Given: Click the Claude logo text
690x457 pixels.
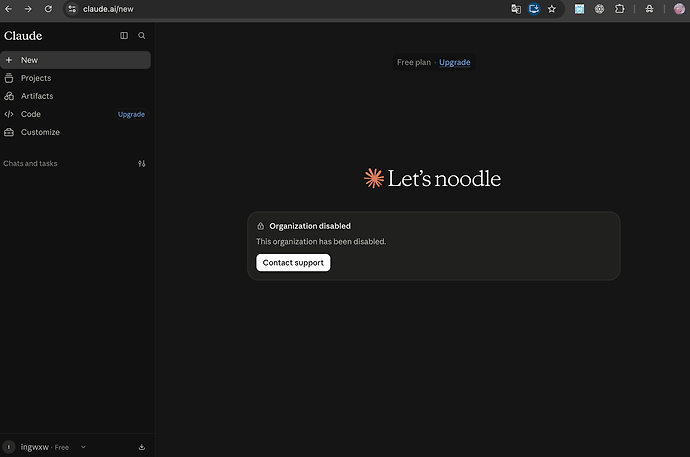Looking at the screenshot, I should pos(23,36).
